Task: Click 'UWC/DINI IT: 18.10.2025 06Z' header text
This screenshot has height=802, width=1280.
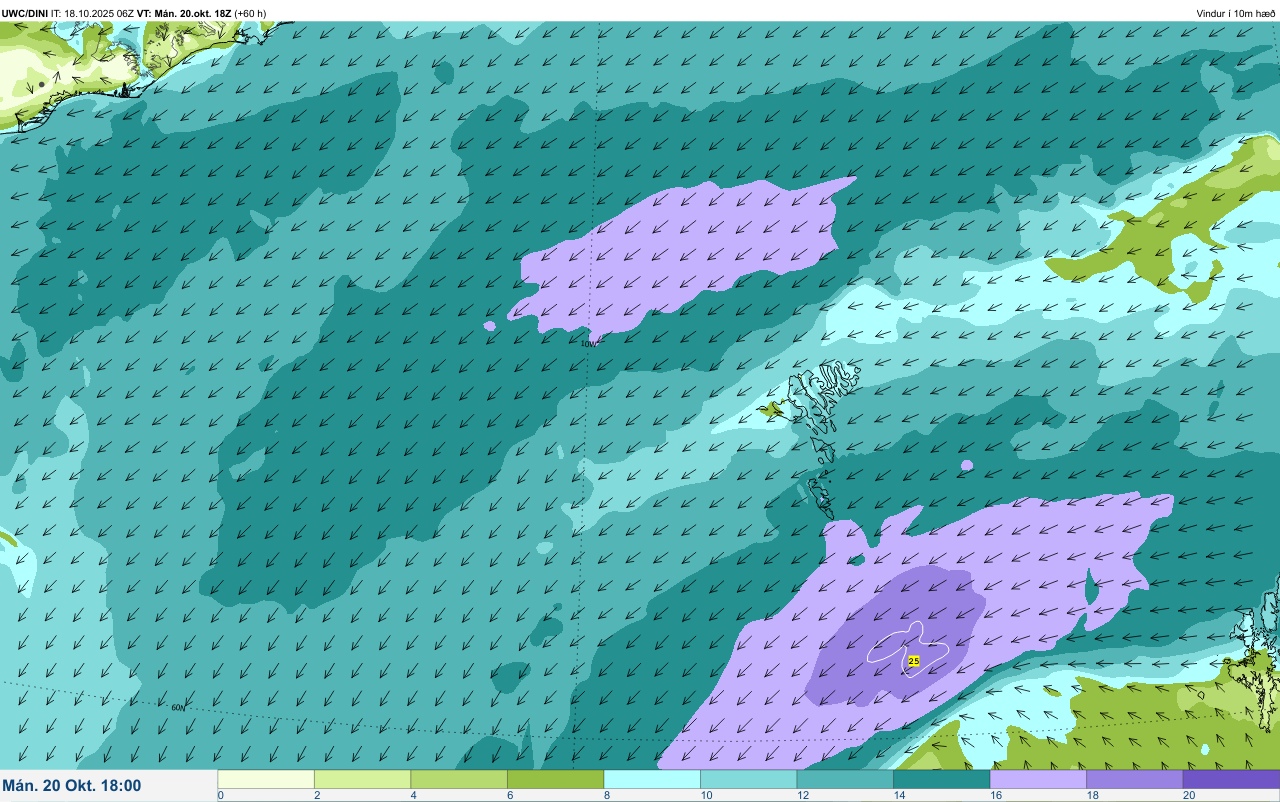Action: (66, 13)
